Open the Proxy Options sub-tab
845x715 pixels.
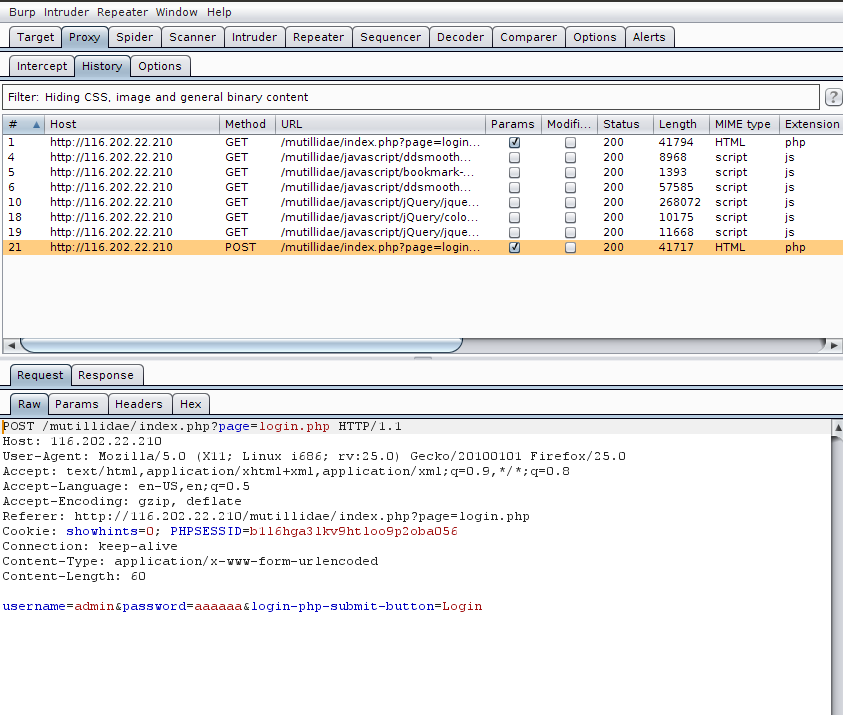(160, 66)
